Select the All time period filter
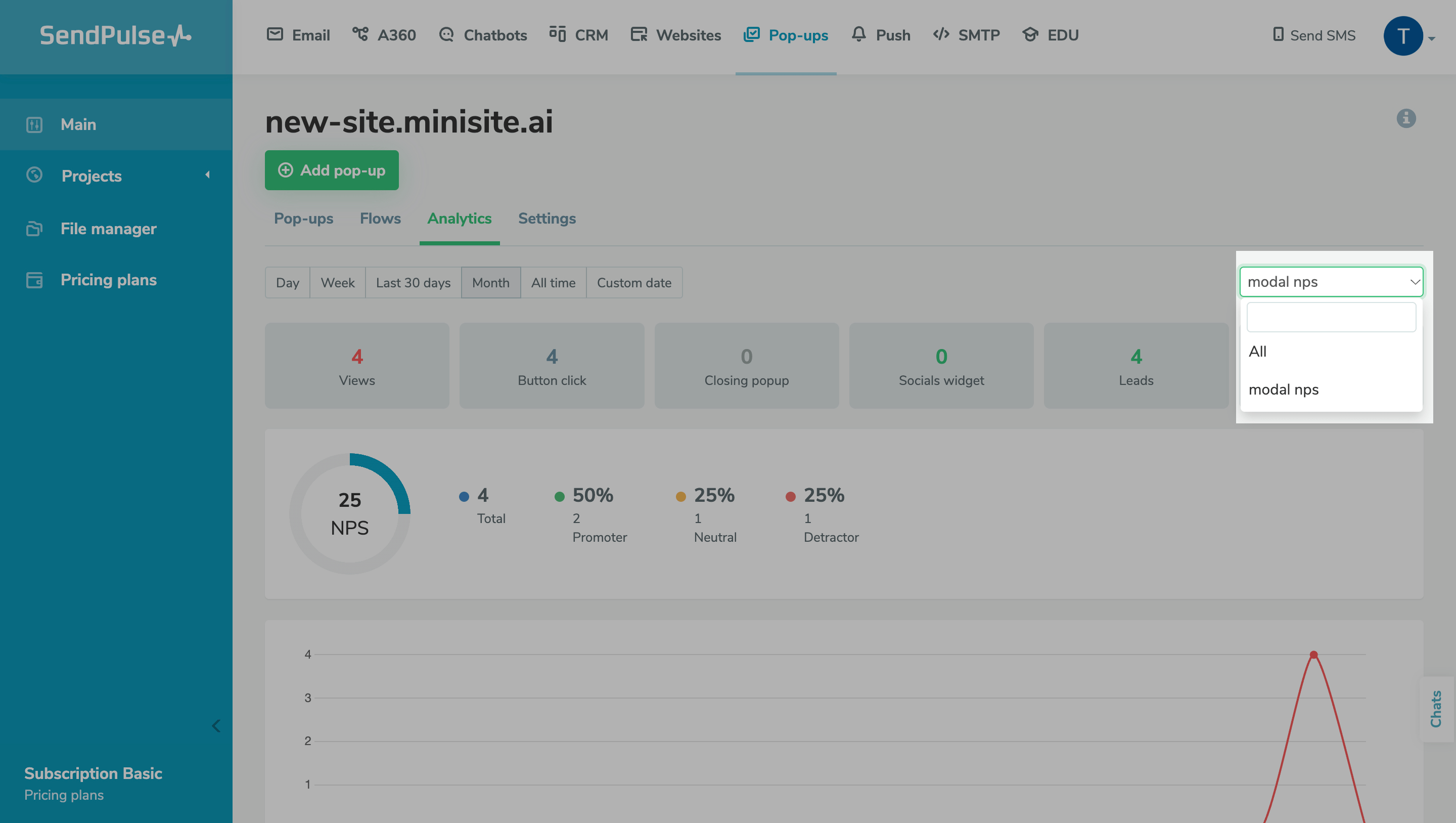Screen dimensions: 1456x823 pos(553,283)
